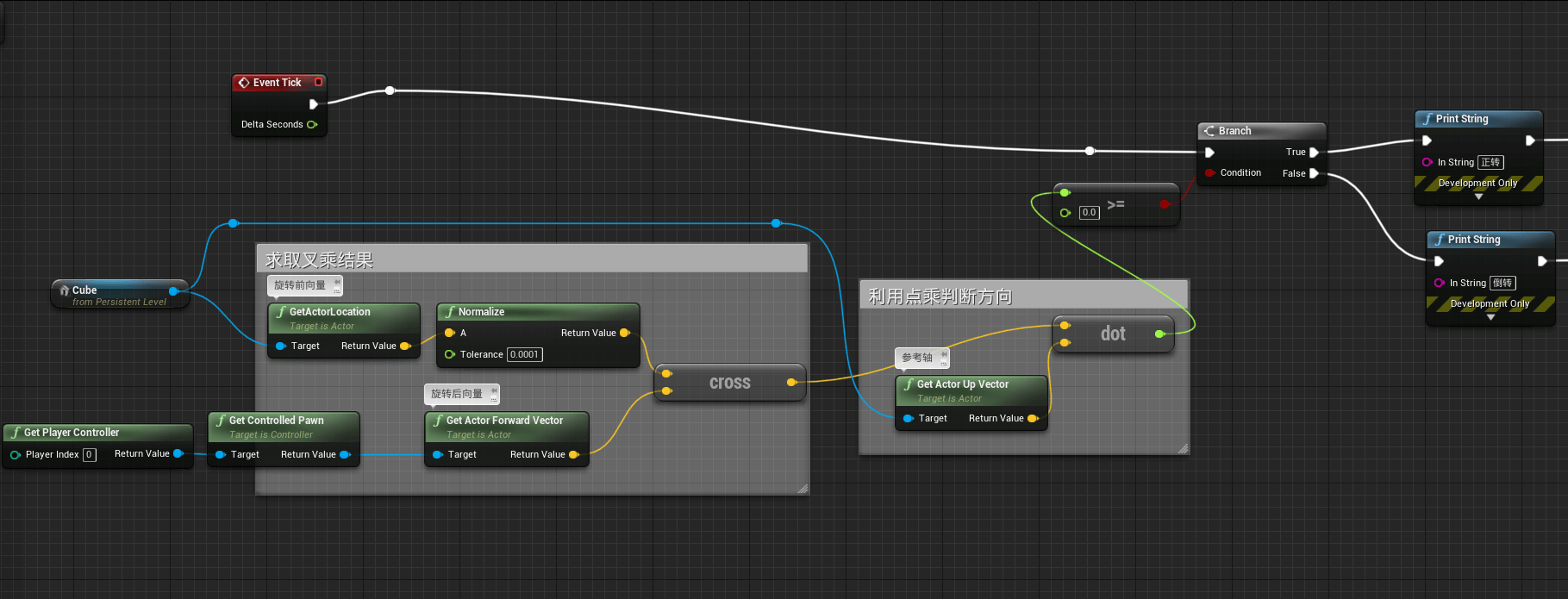This screenshot has height=599, width=1568.
Task: Click Branch execution input pin
Action: click(1209, 152)
